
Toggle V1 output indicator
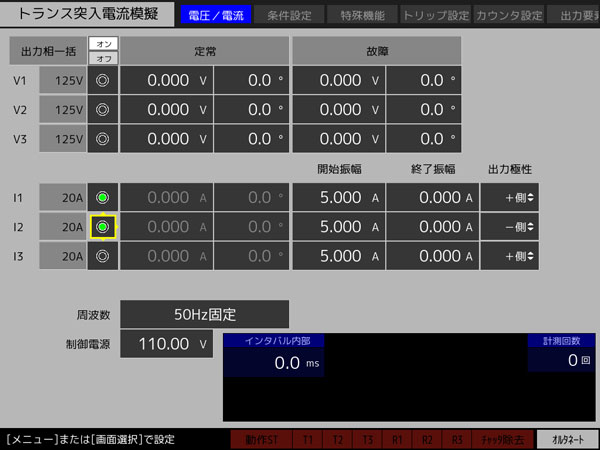click(102, 81)
